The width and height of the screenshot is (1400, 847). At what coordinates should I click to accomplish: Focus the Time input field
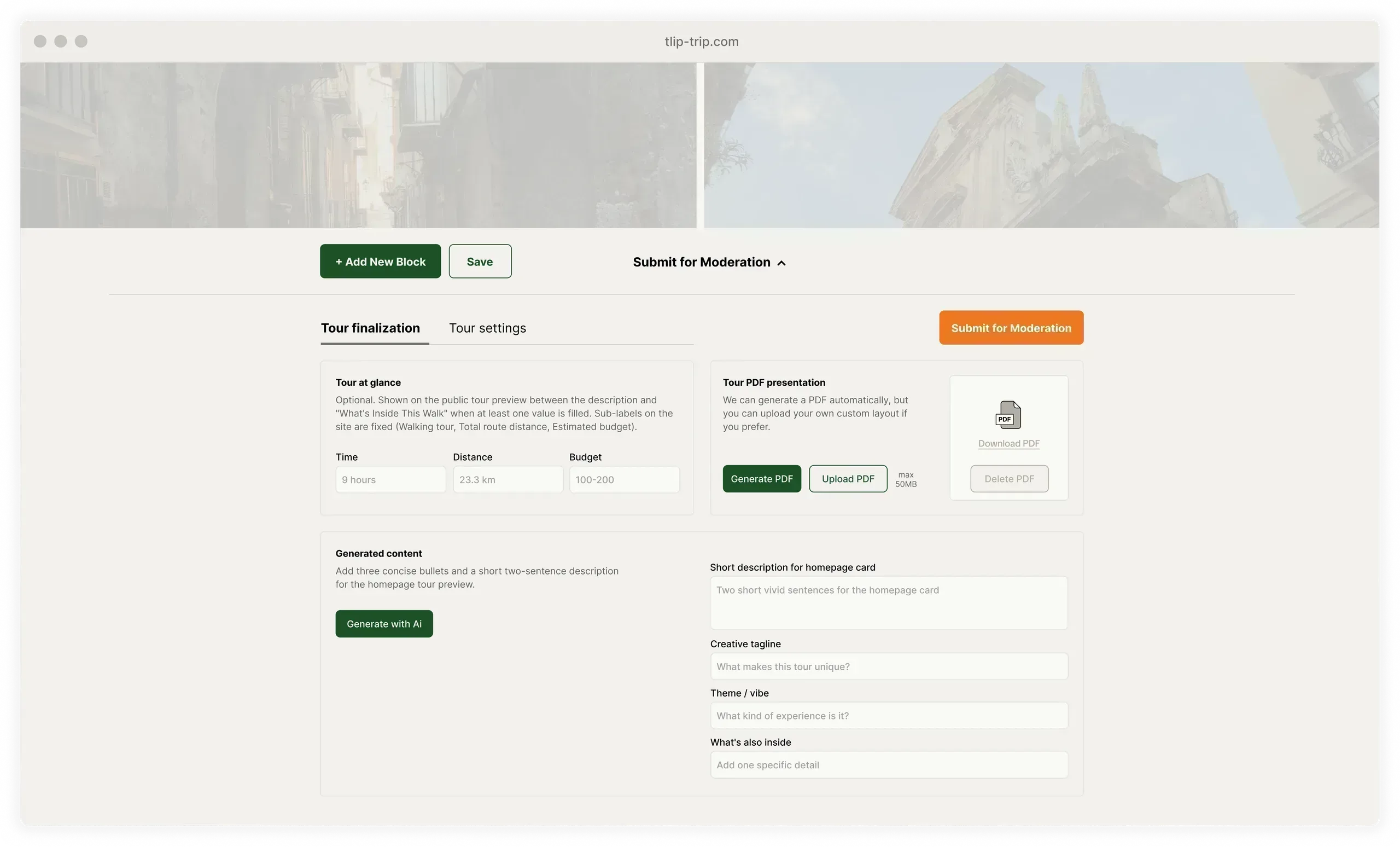click(x=390, y=479)
